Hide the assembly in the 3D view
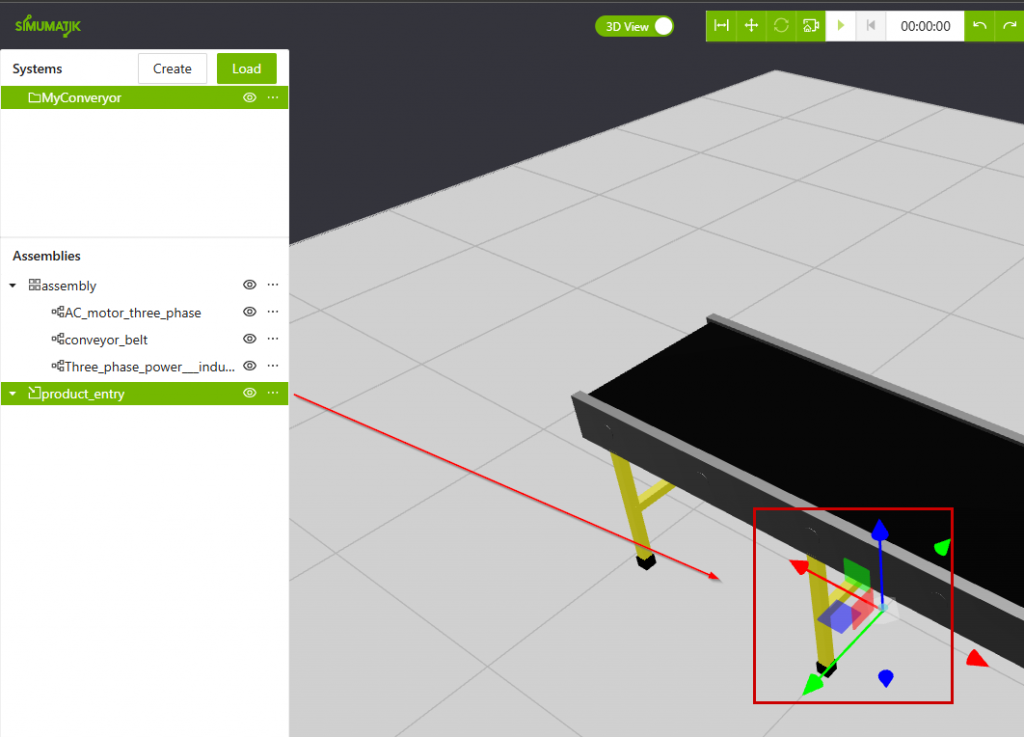This screenshot has width=1024, height=737. [249, 285]
